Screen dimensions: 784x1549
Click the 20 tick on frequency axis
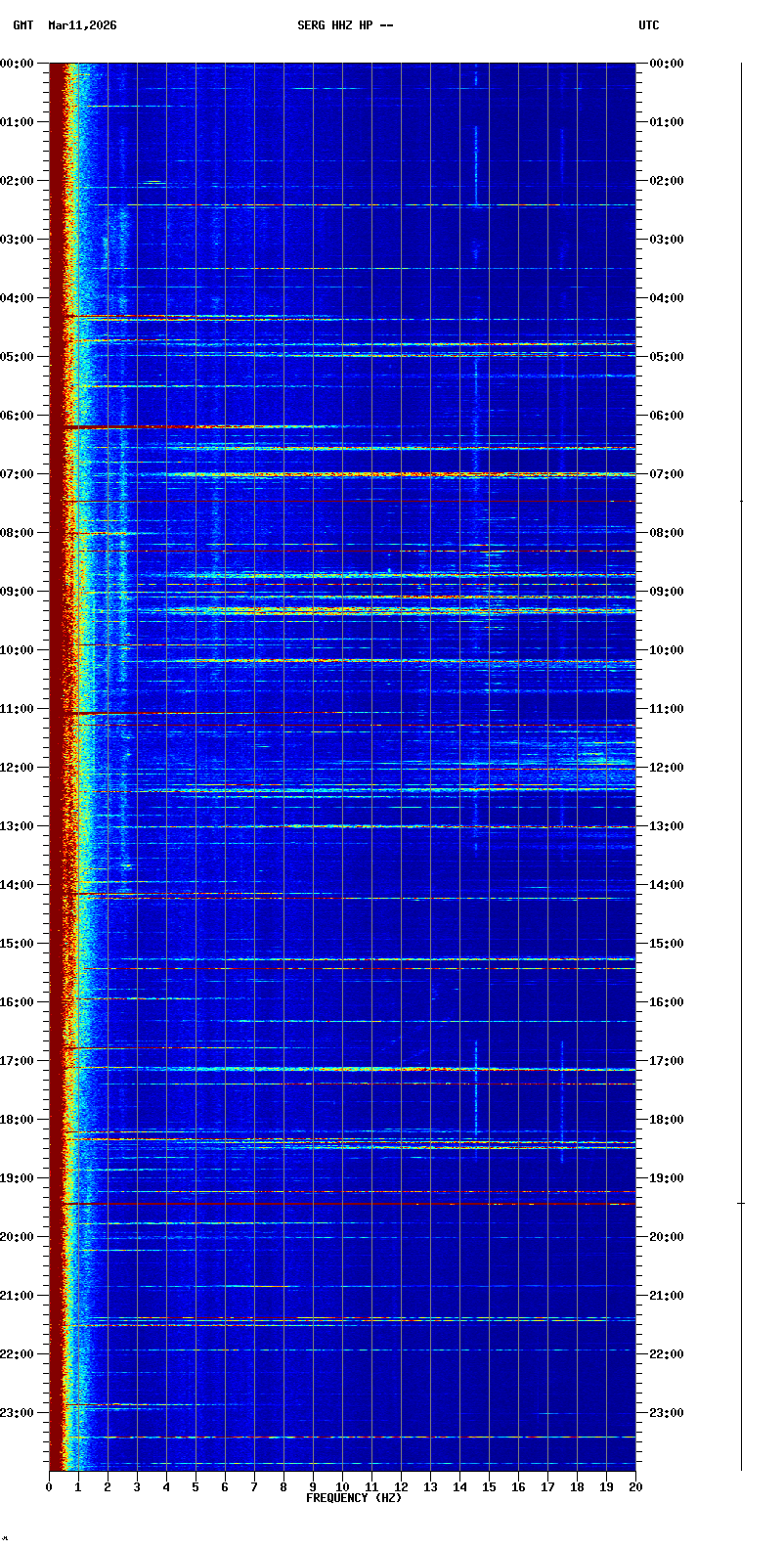coord(635,1487)
